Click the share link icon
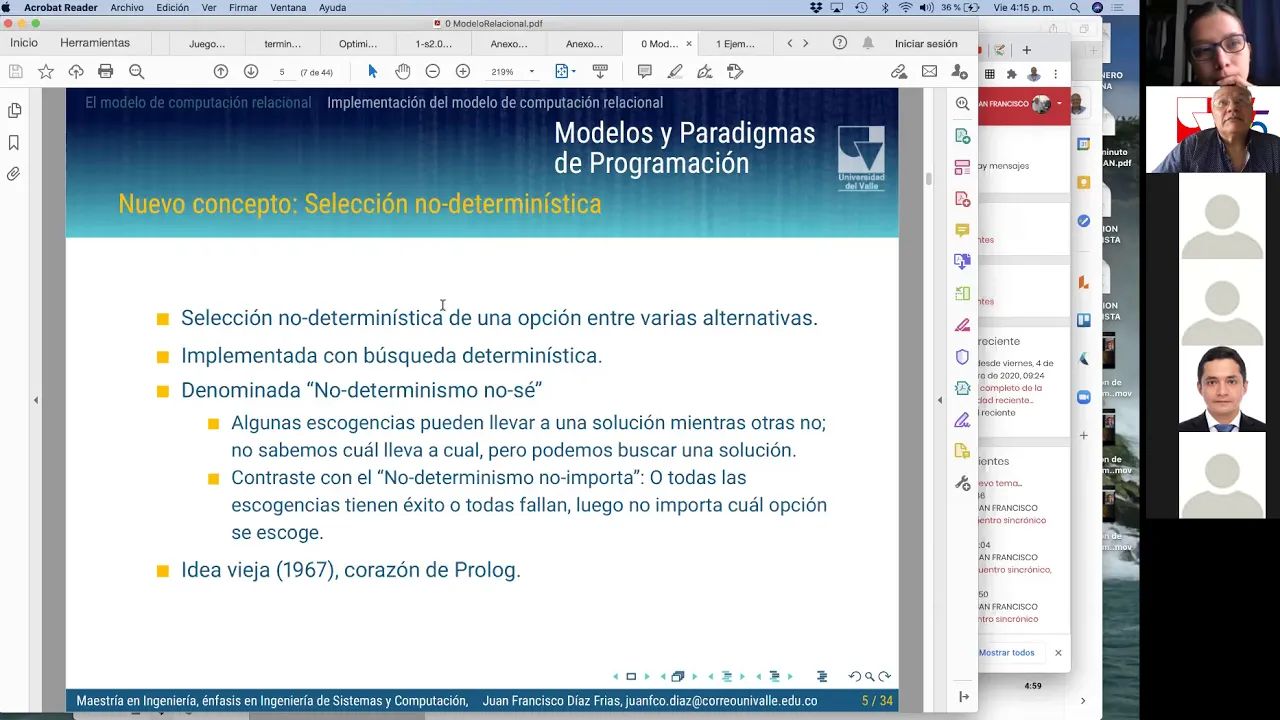 [x=899, y=71]
